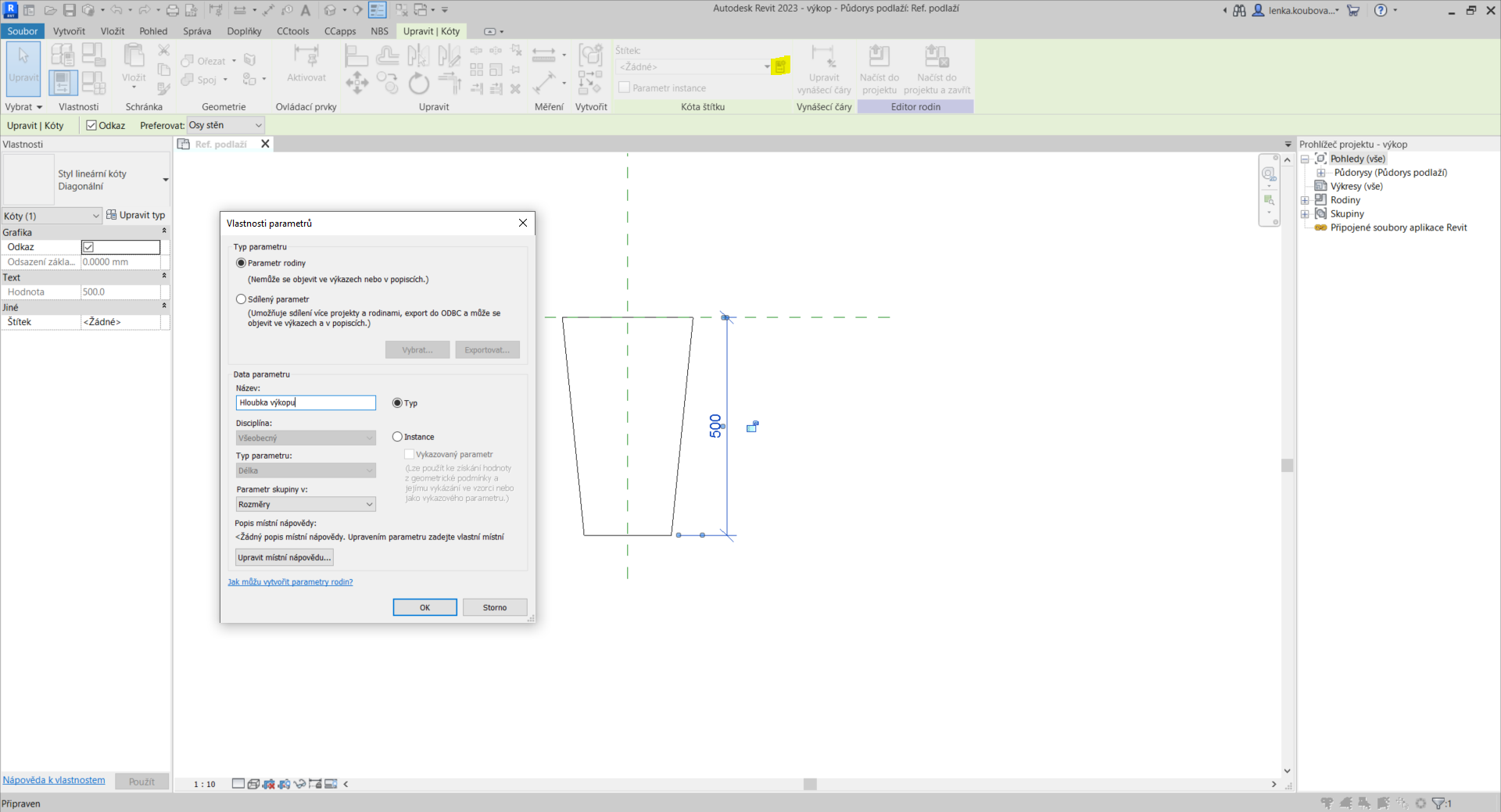Select the Instance radio button
The height and width of the screenshot is (812, 1501).
(398, 437)
